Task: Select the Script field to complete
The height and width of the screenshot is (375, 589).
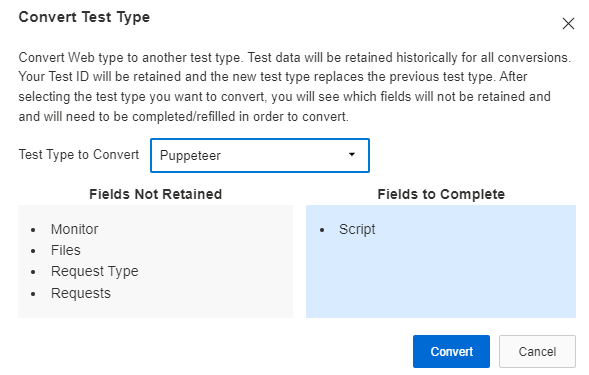Action: tap(357, 229)
